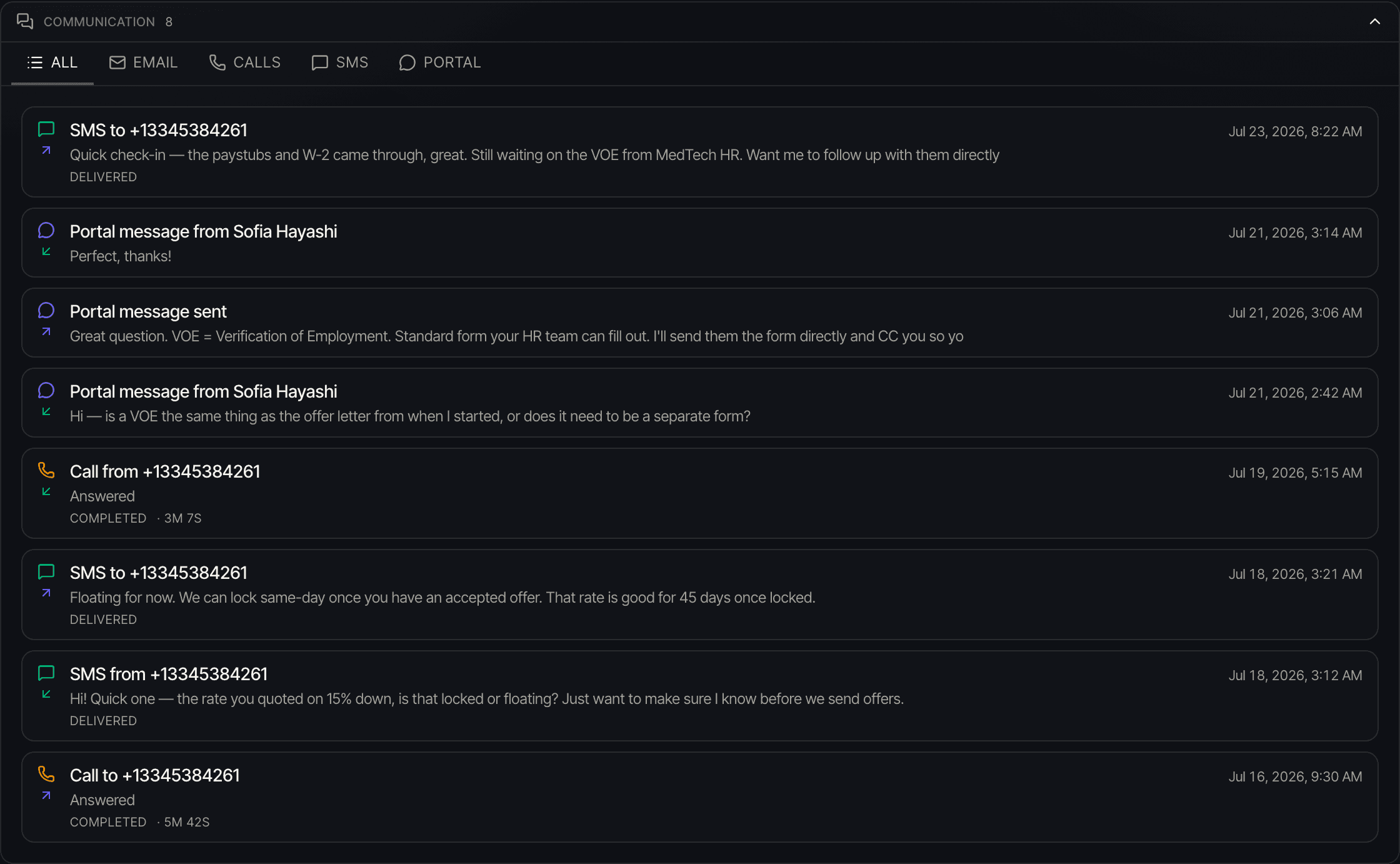The width and height of the screenshot is (1400, 864).
Task: Open the PORTAL tab
Action: [440, 63]
